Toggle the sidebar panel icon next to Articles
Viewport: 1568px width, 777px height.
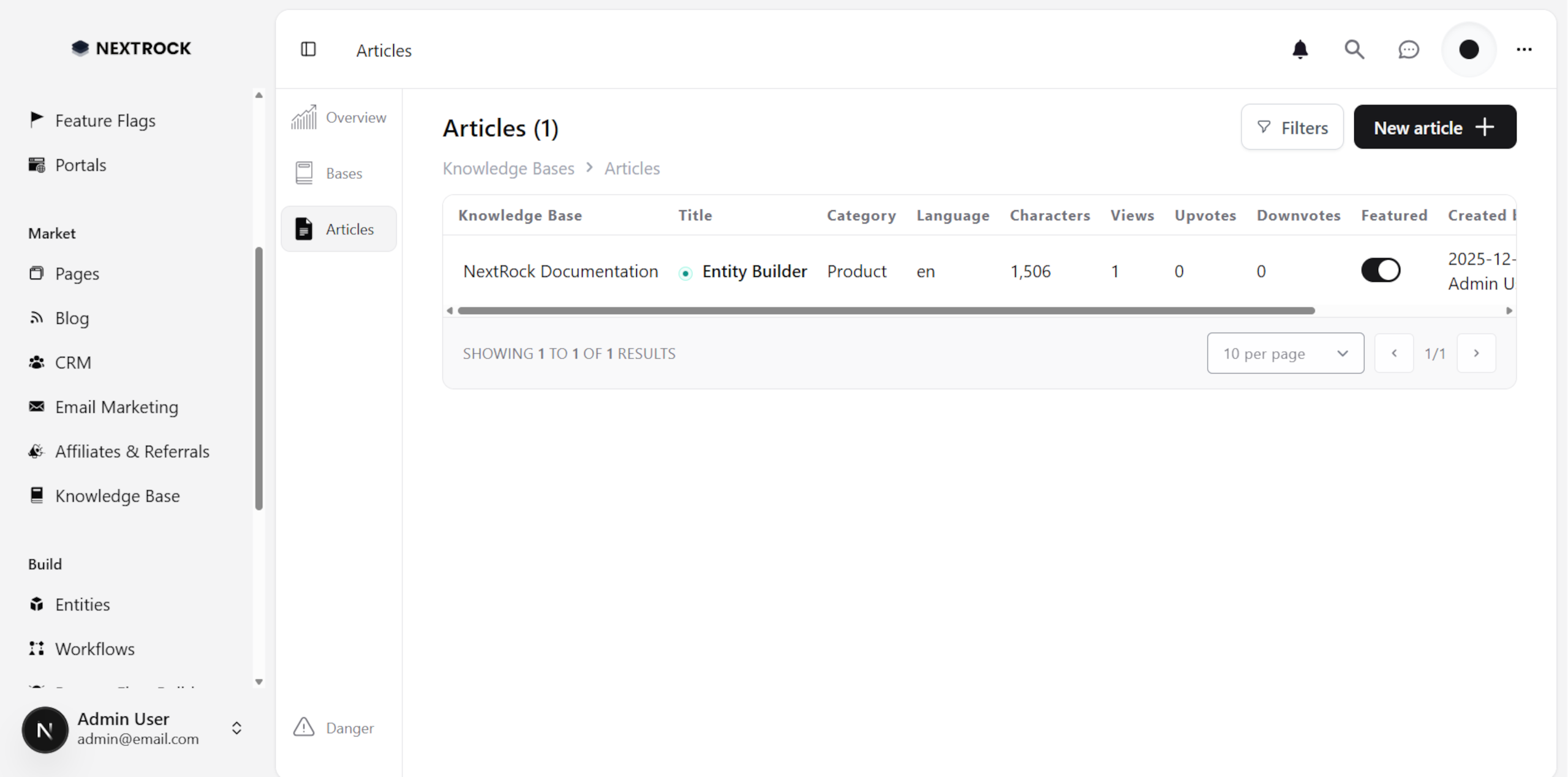309,50
